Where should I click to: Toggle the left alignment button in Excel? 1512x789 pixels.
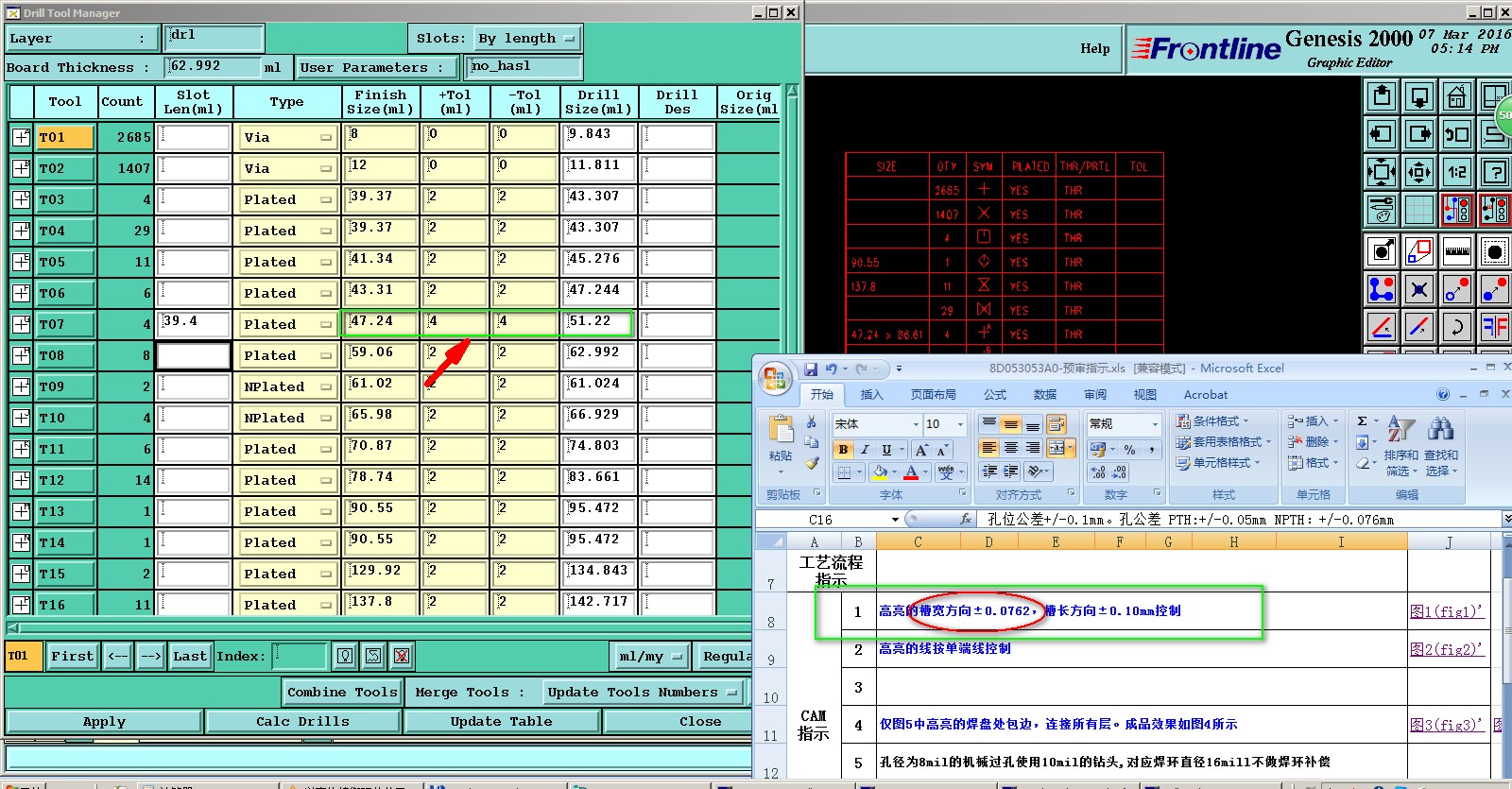(988, 448)
